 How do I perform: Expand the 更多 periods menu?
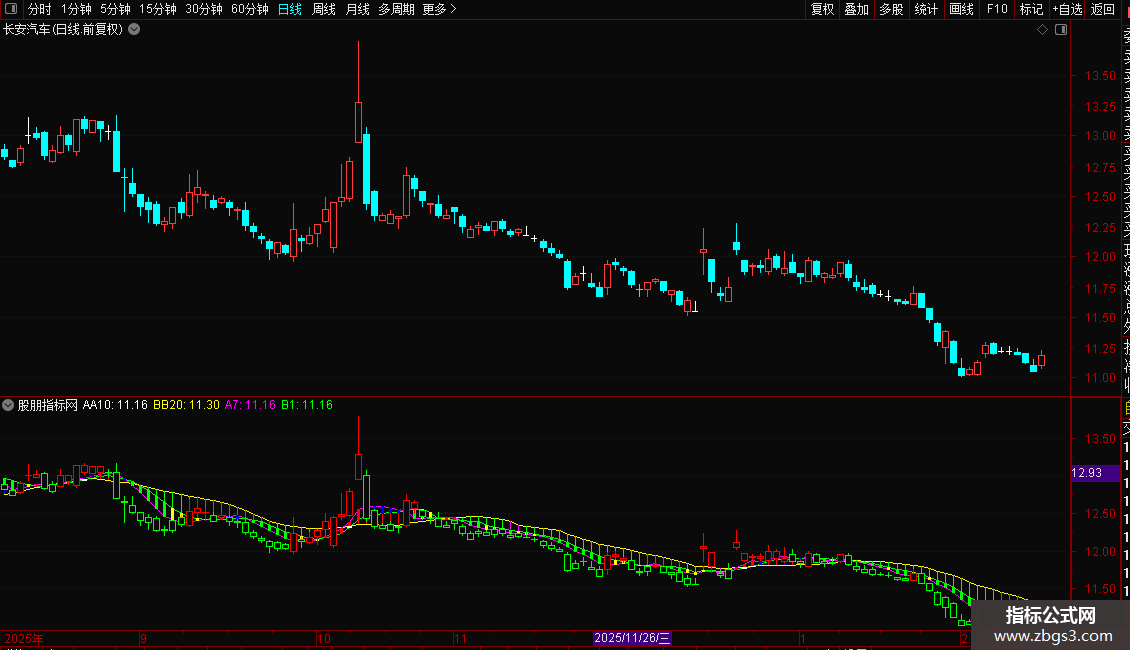click(440, 9)
